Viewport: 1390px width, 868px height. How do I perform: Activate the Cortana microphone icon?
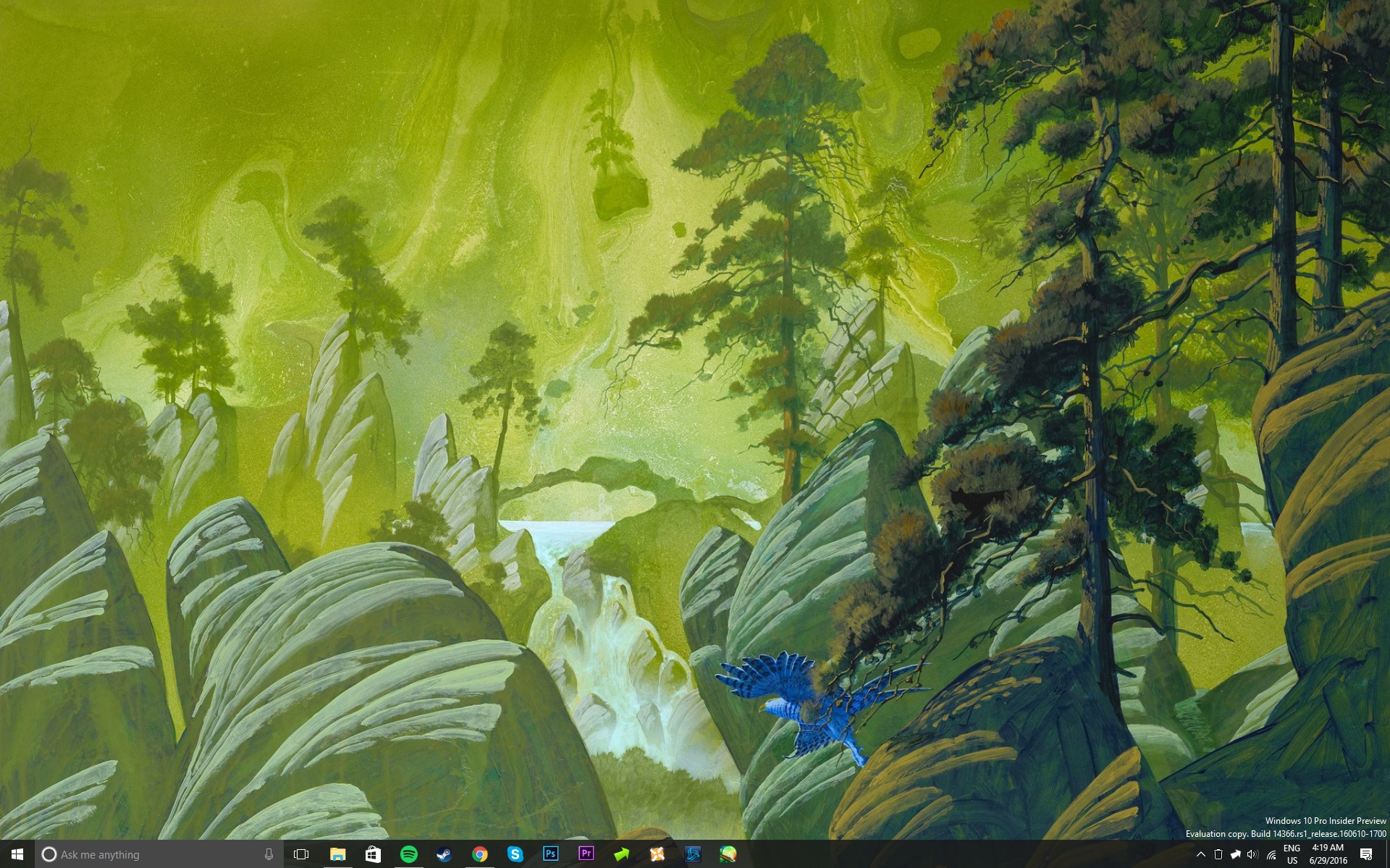(269, 854)
